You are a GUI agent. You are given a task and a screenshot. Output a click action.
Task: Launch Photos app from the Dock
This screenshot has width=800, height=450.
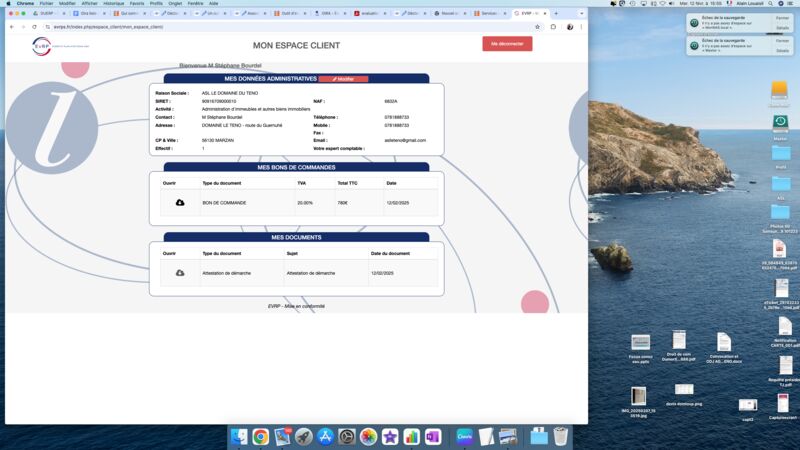[368, 437]
